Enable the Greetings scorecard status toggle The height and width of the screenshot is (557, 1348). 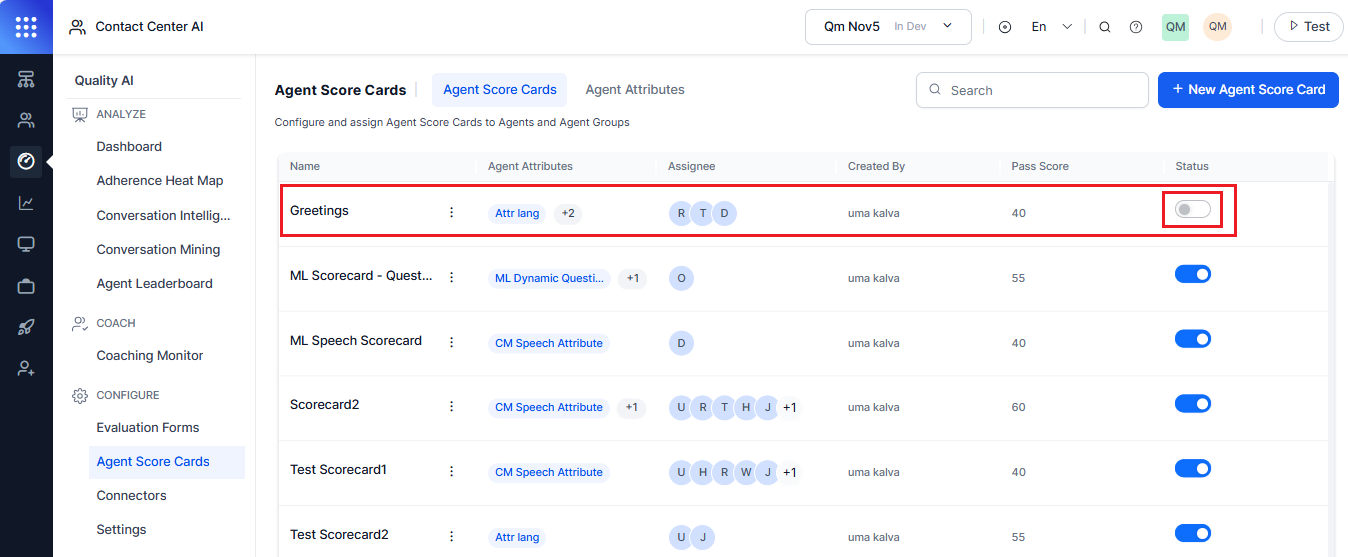[x=1192, y=209]
